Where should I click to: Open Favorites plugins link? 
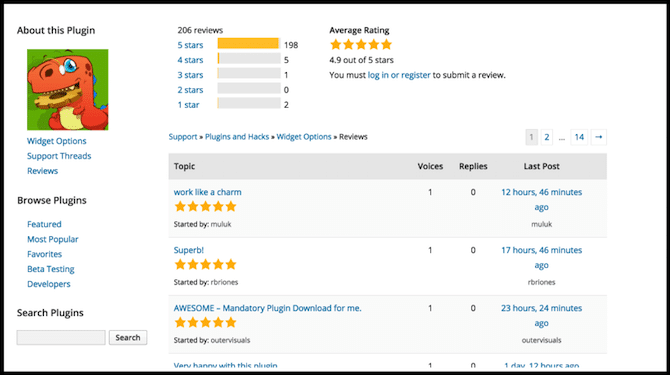[x=44, y=254]
